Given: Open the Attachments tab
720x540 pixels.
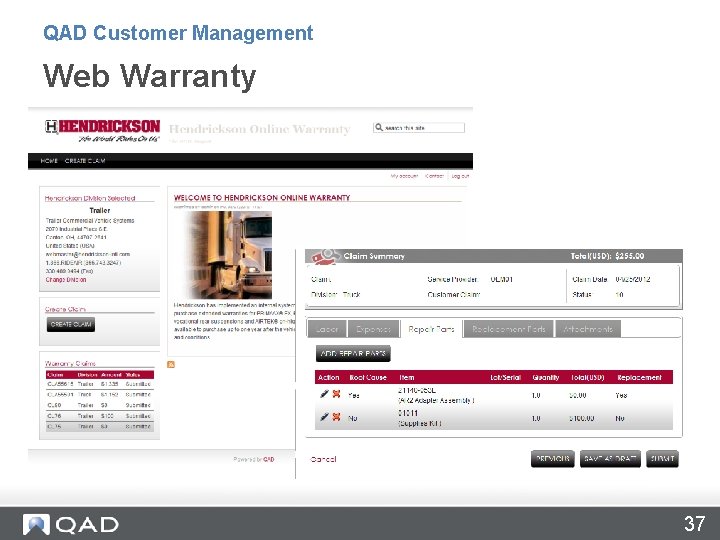Looking at the screenshot, I should (x=588, y=329).
